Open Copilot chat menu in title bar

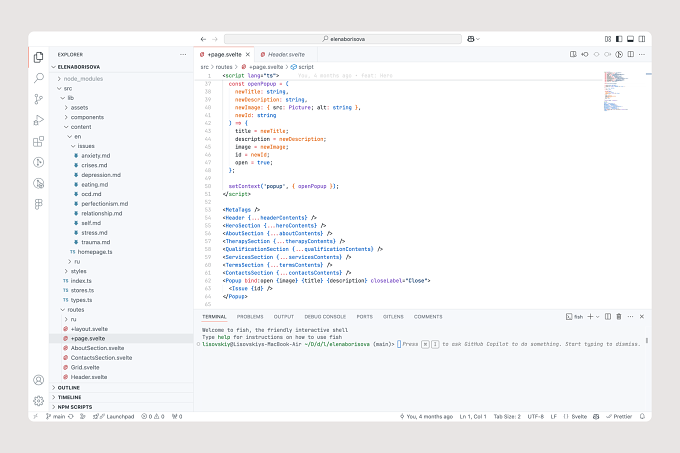[473, 39]
